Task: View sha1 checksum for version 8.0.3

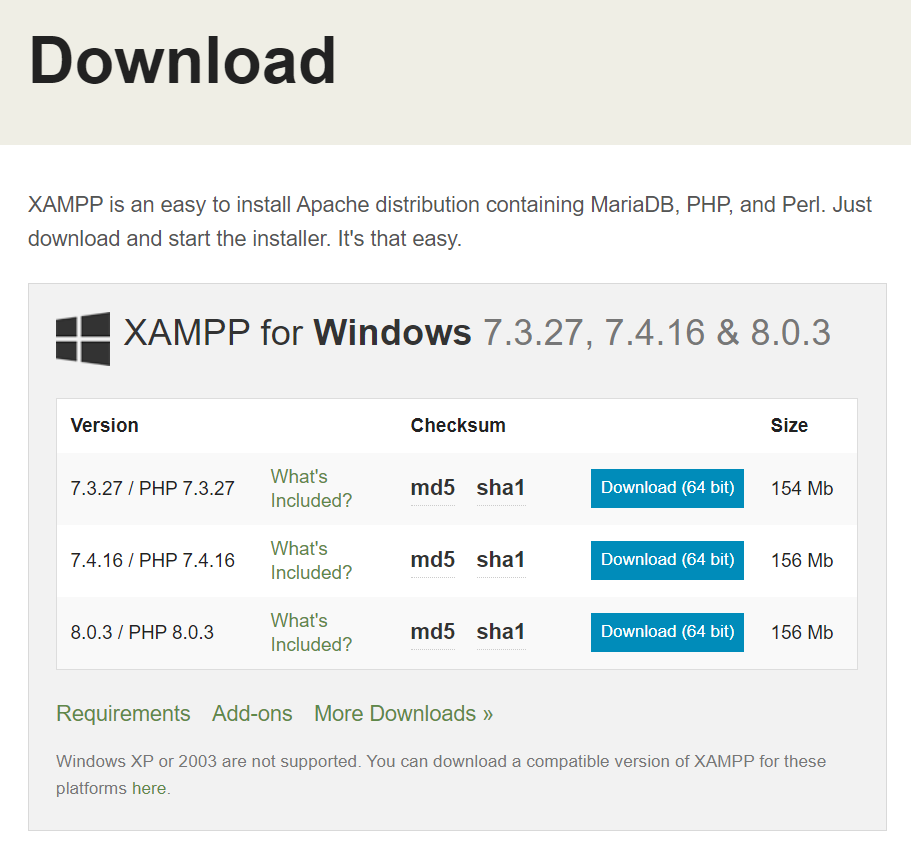Action: (500, 632)
